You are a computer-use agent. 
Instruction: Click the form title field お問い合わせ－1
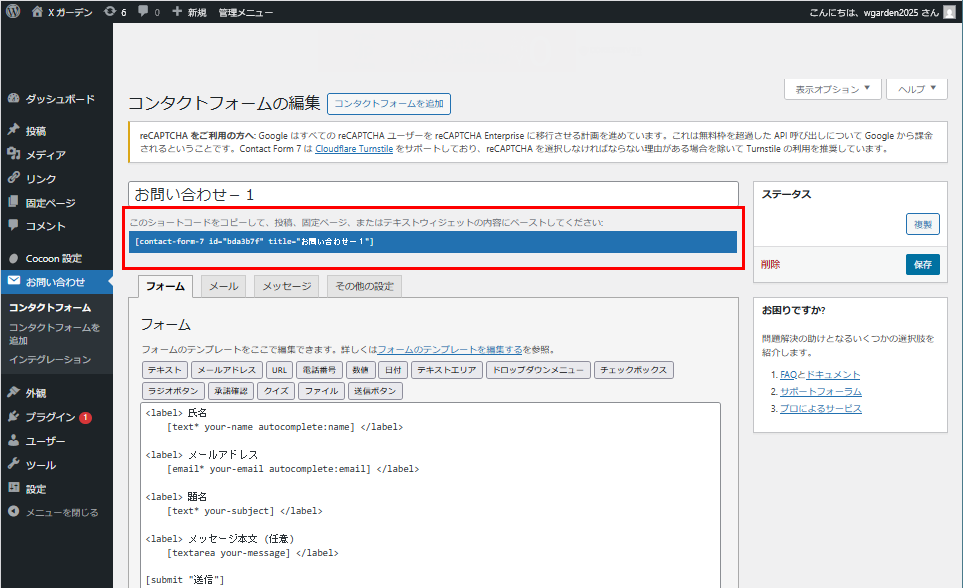(x=433, y=194)
